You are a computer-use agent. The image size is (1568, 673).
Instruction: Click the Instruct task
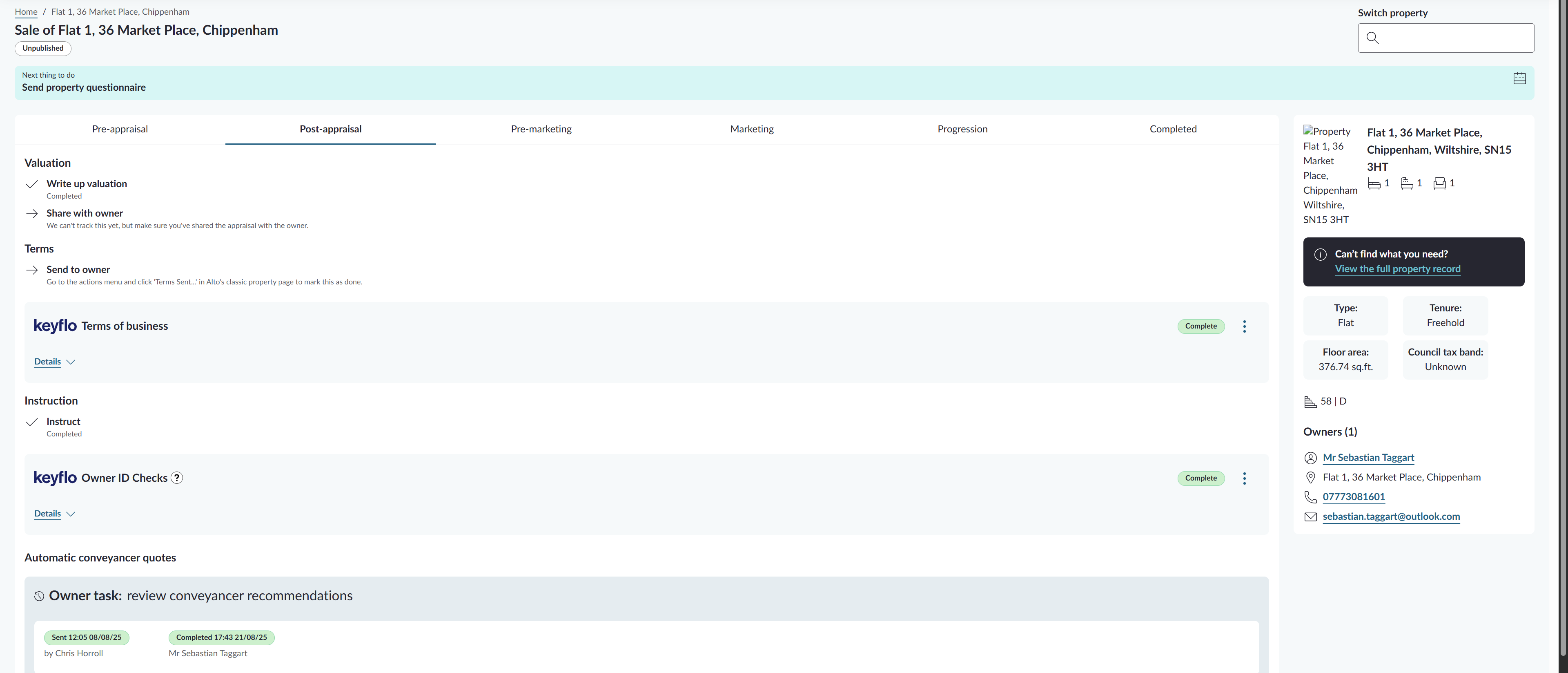coord(63,422)
